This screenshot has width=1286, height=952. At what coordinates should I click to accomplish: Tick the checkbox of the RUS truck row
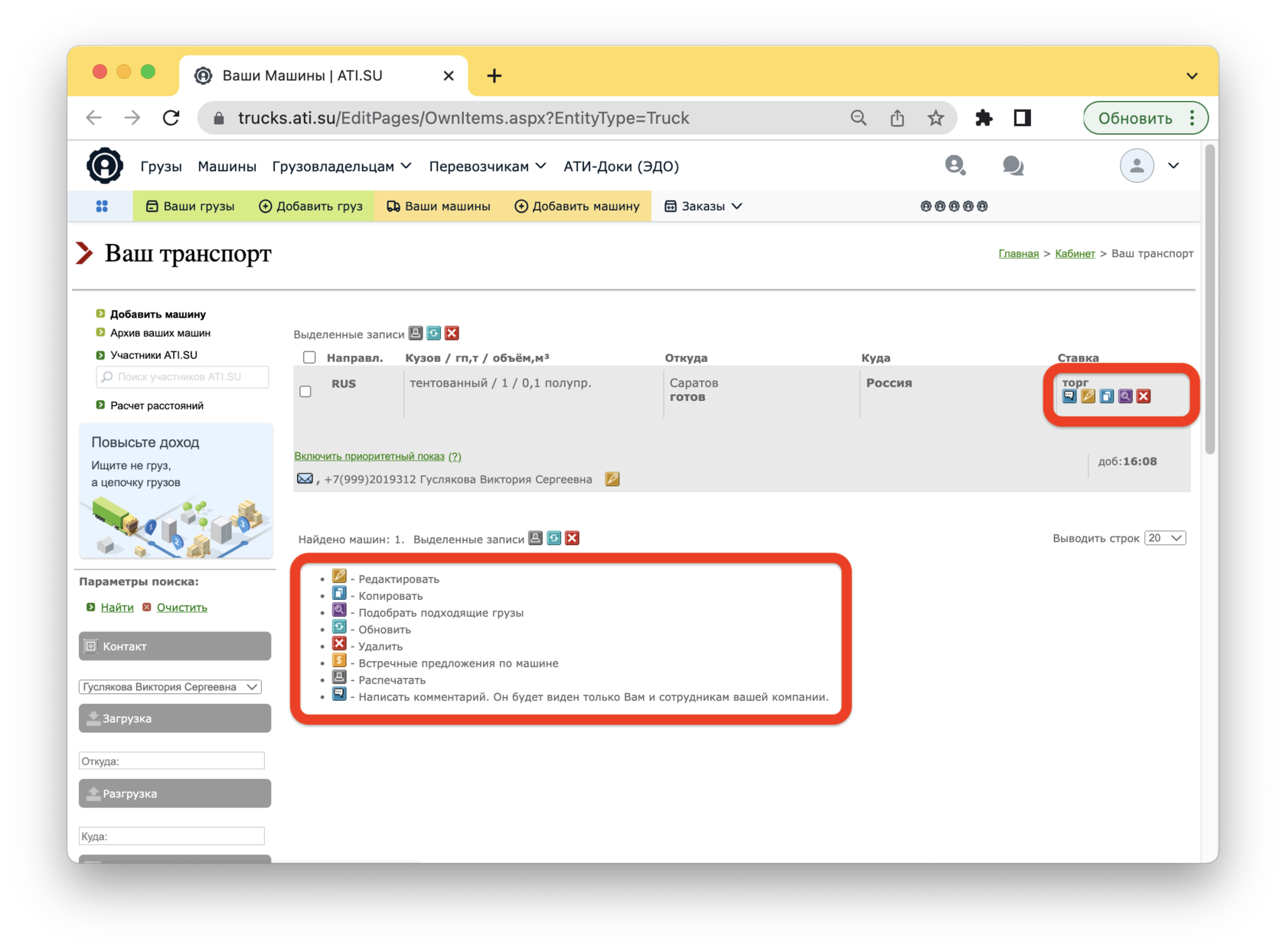tap(305, 391)
